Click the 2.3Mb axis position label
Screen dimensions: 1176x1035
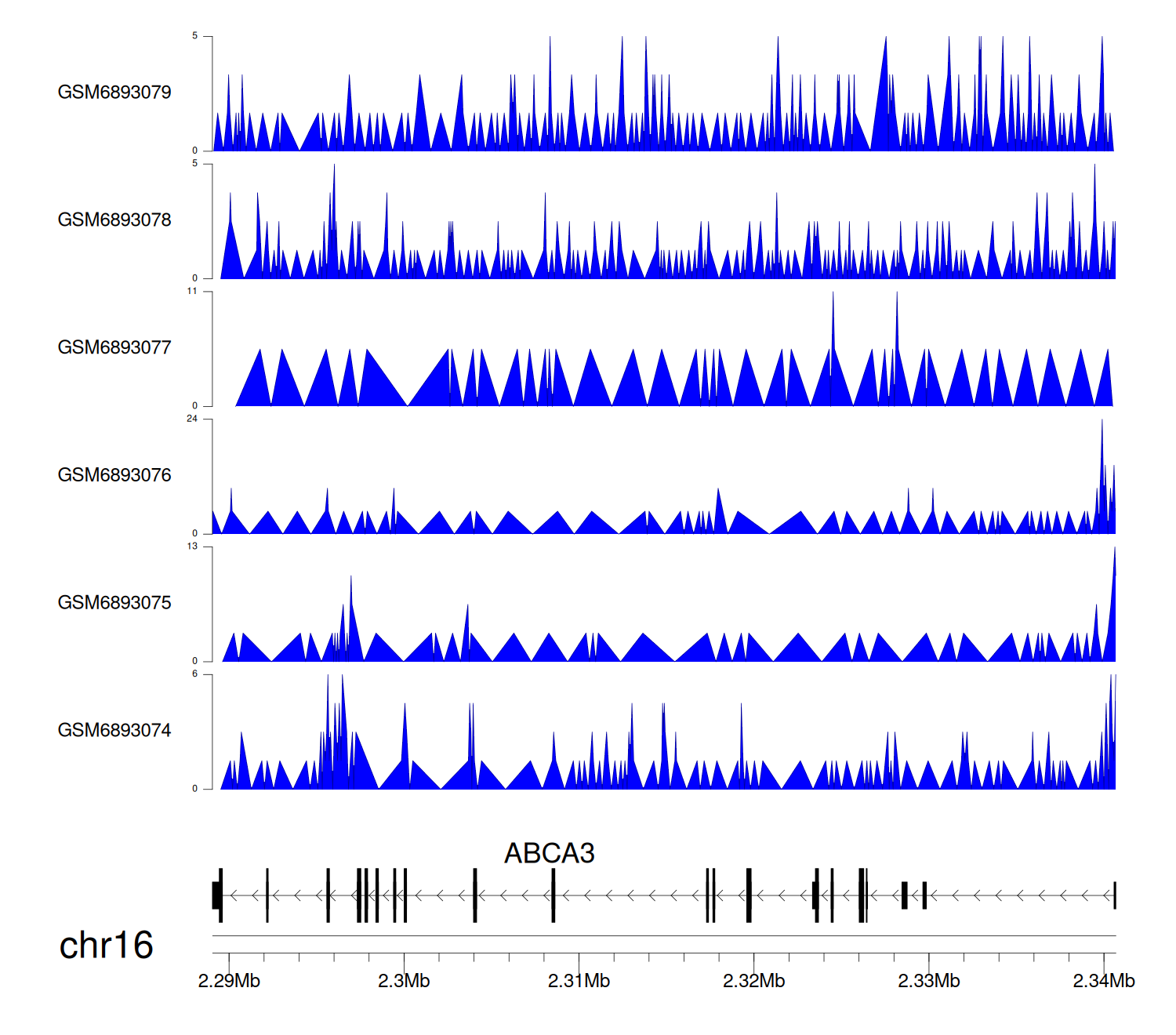pyautogui.click(x=404, y=981)
